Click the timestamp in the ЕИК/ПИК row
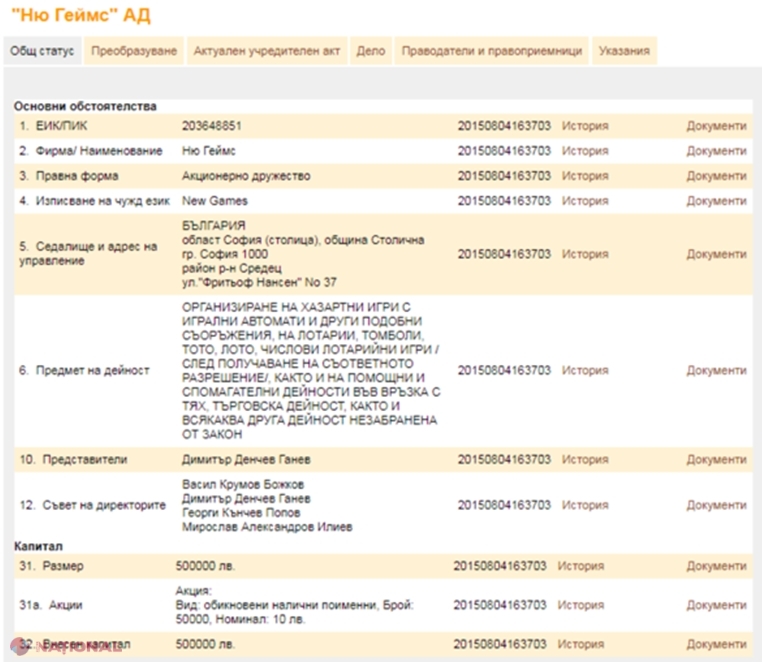 (x=504, y=126)
